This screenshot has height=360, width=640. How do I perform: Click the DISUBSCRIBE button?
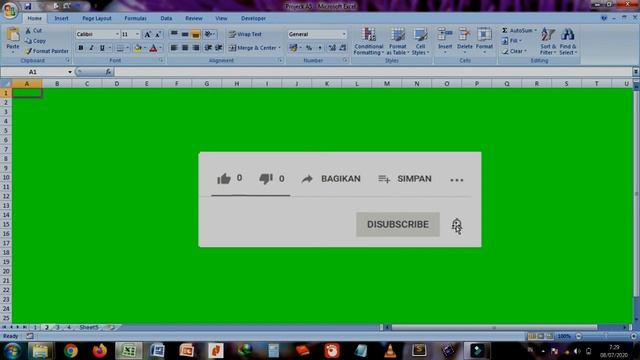(x=398, y=224)
